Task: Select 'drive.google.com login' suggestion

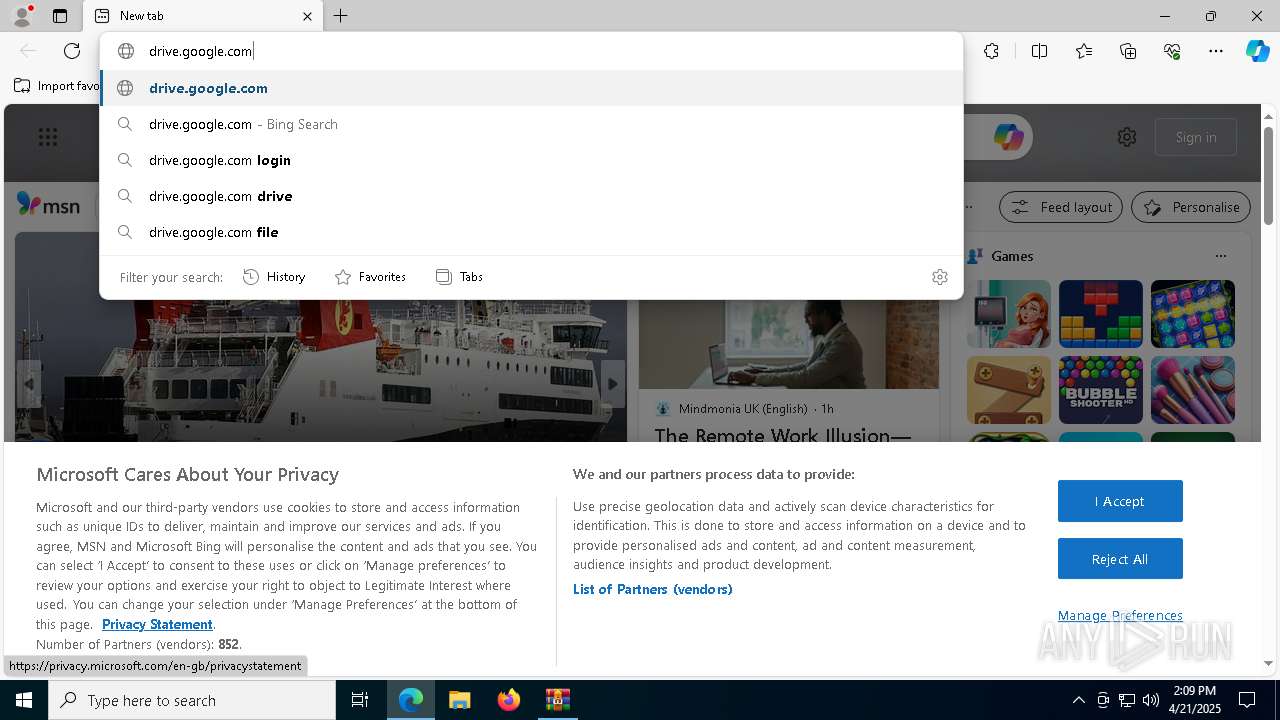Action: point(531,160)
